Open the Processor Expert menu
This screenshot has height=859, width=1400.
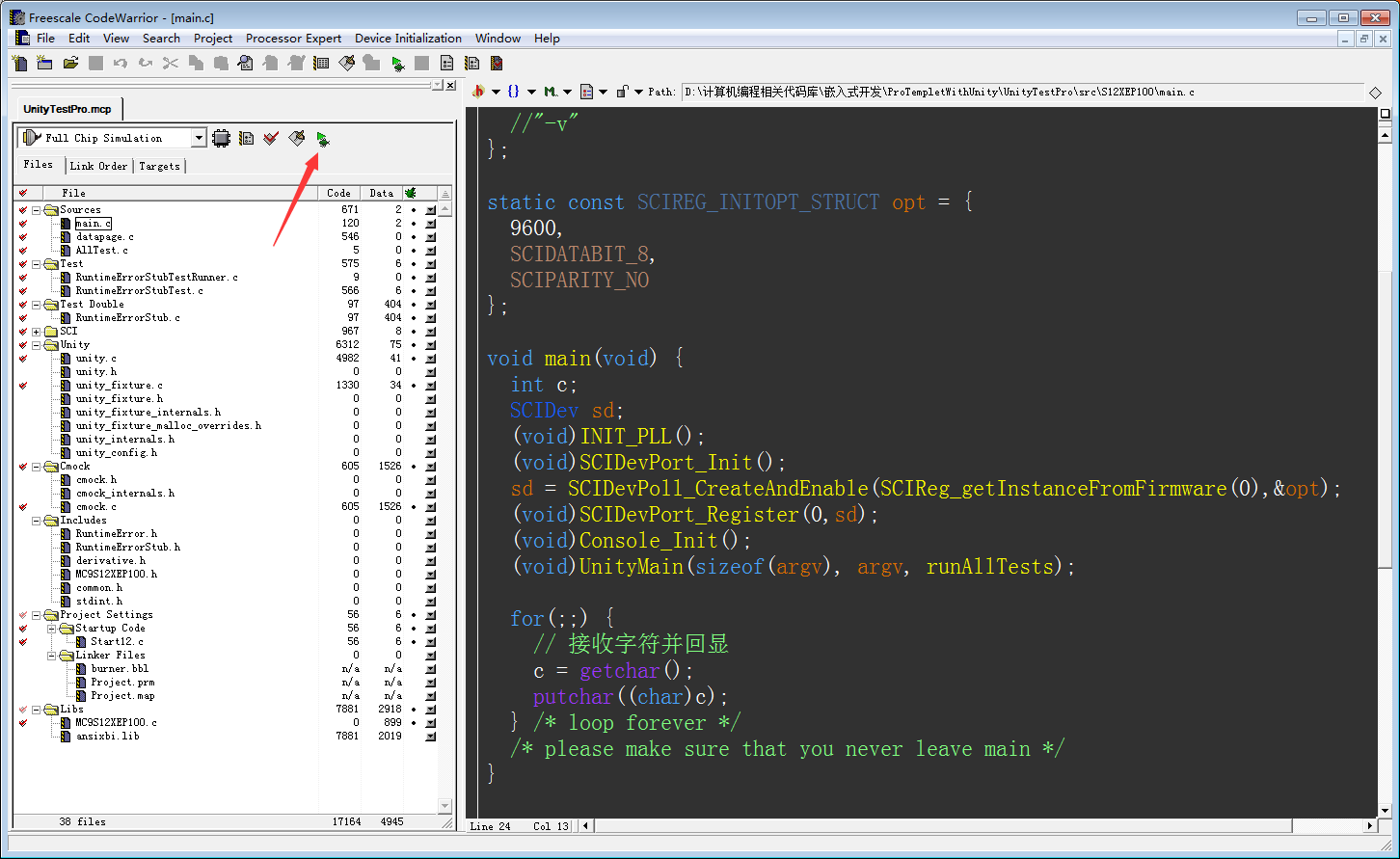pyautogui.click(x=293, y=39)
